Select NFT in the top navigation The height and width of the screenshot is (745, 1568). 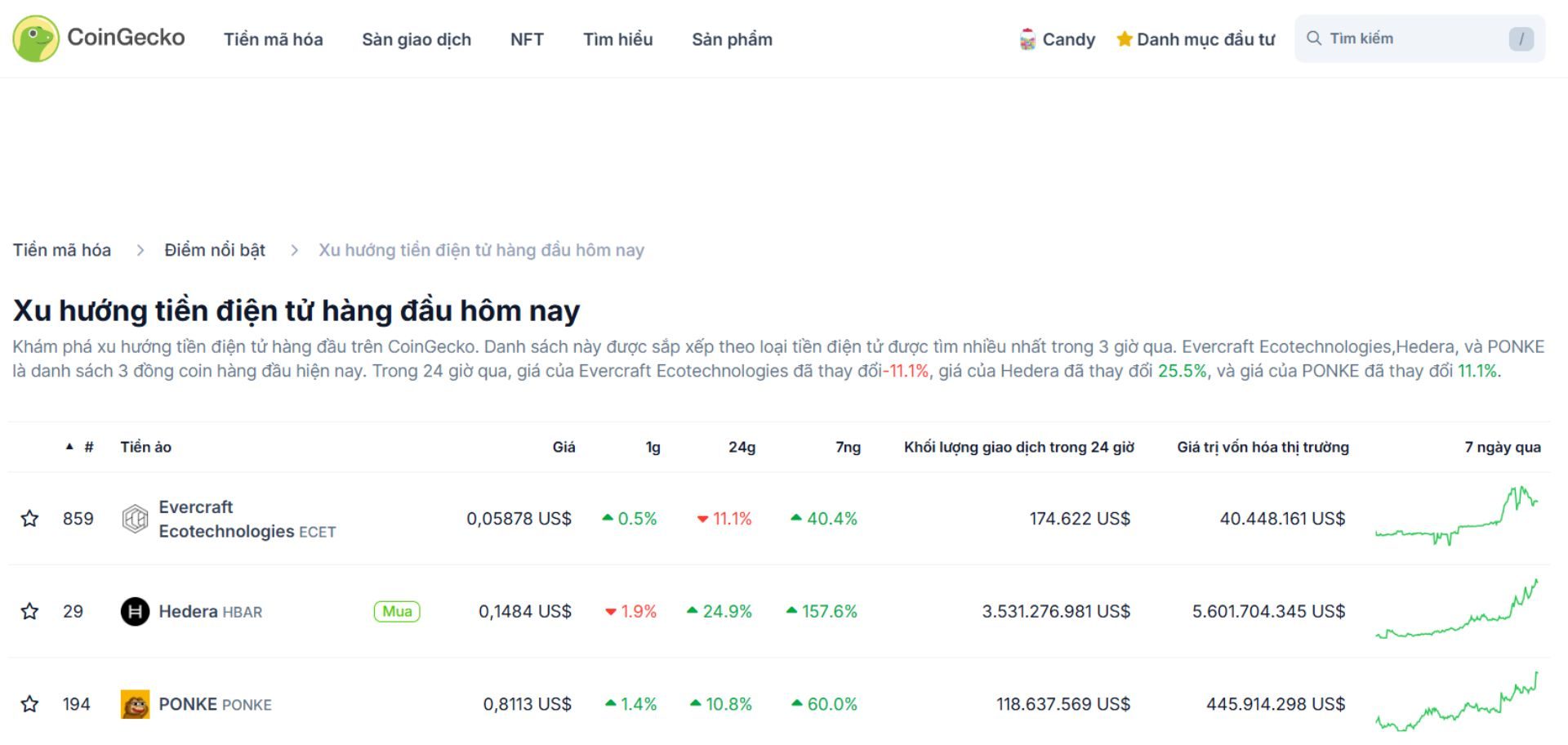pyautogui.click(x=527, y=38)
